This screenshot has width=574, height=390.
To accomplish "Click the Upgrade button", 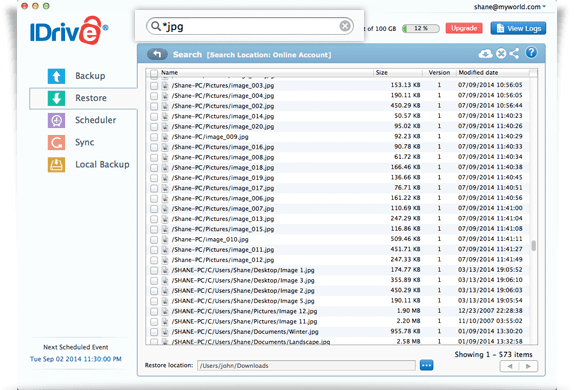I will 464,28.
